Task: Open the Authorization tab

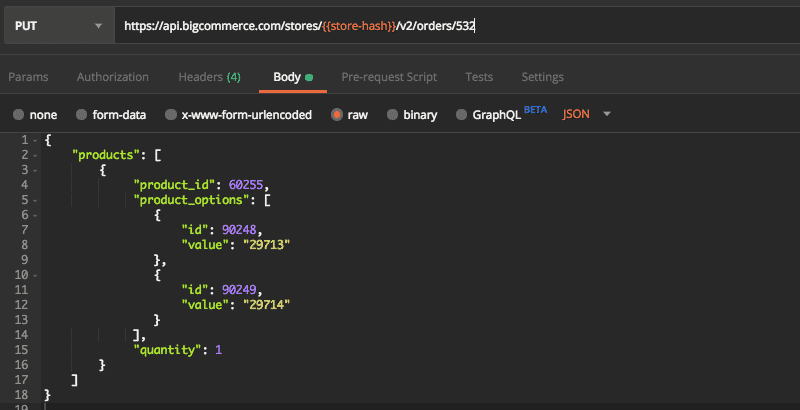Action: (113, 77)
